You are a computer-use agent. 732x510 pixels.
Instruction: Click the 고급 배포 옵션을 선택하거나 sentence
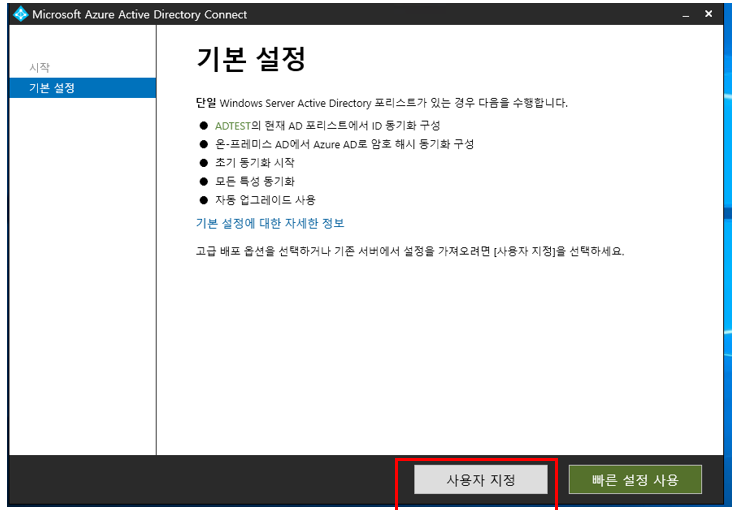pyautogui.click(x=409, y=251)
